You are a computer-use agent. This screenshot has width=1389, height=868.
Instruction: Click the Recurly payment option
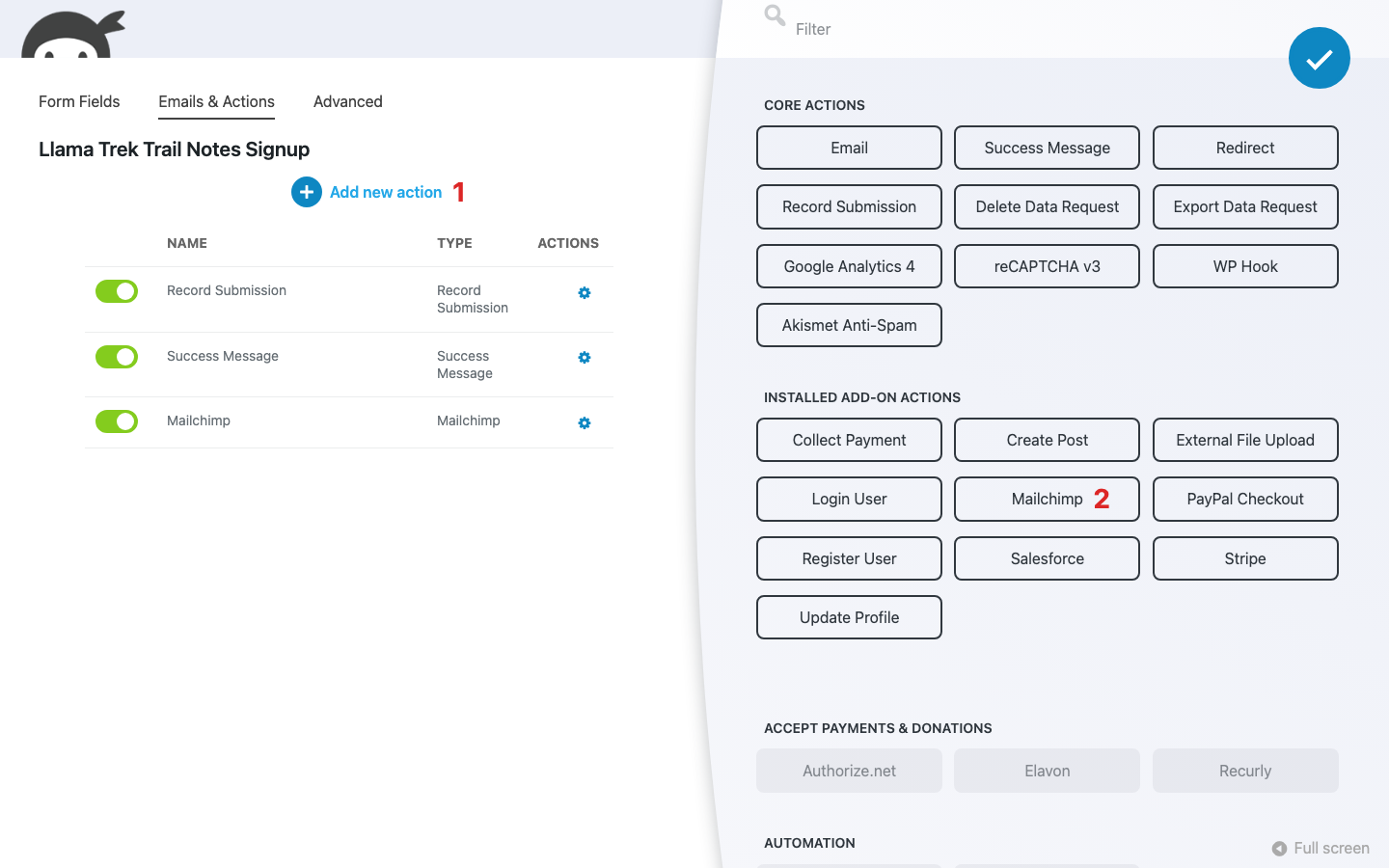click(x=1245, y=771)
